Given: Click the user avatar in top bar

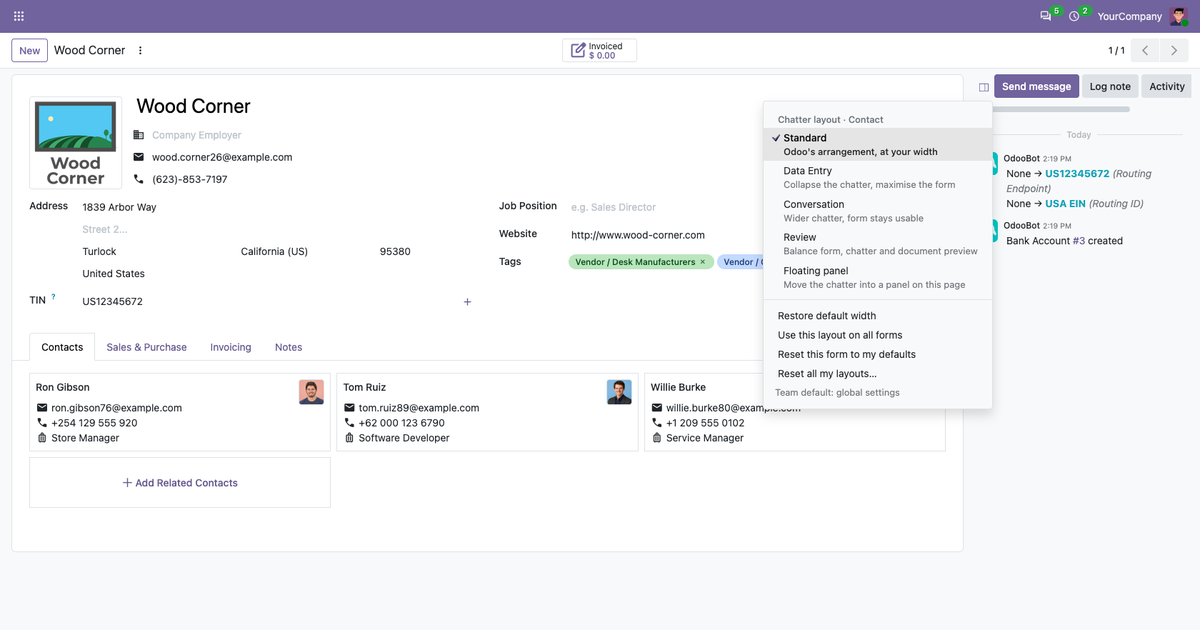Looking at the screenshot, I should pos(1179,16).
